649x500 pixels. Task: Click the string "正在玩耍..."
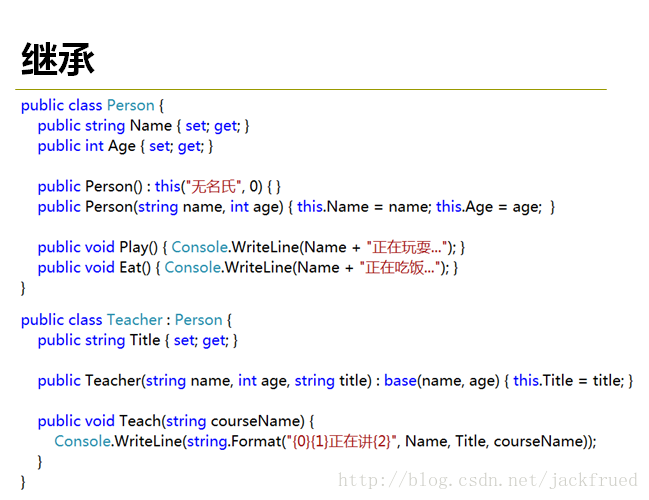coord(407,248)
